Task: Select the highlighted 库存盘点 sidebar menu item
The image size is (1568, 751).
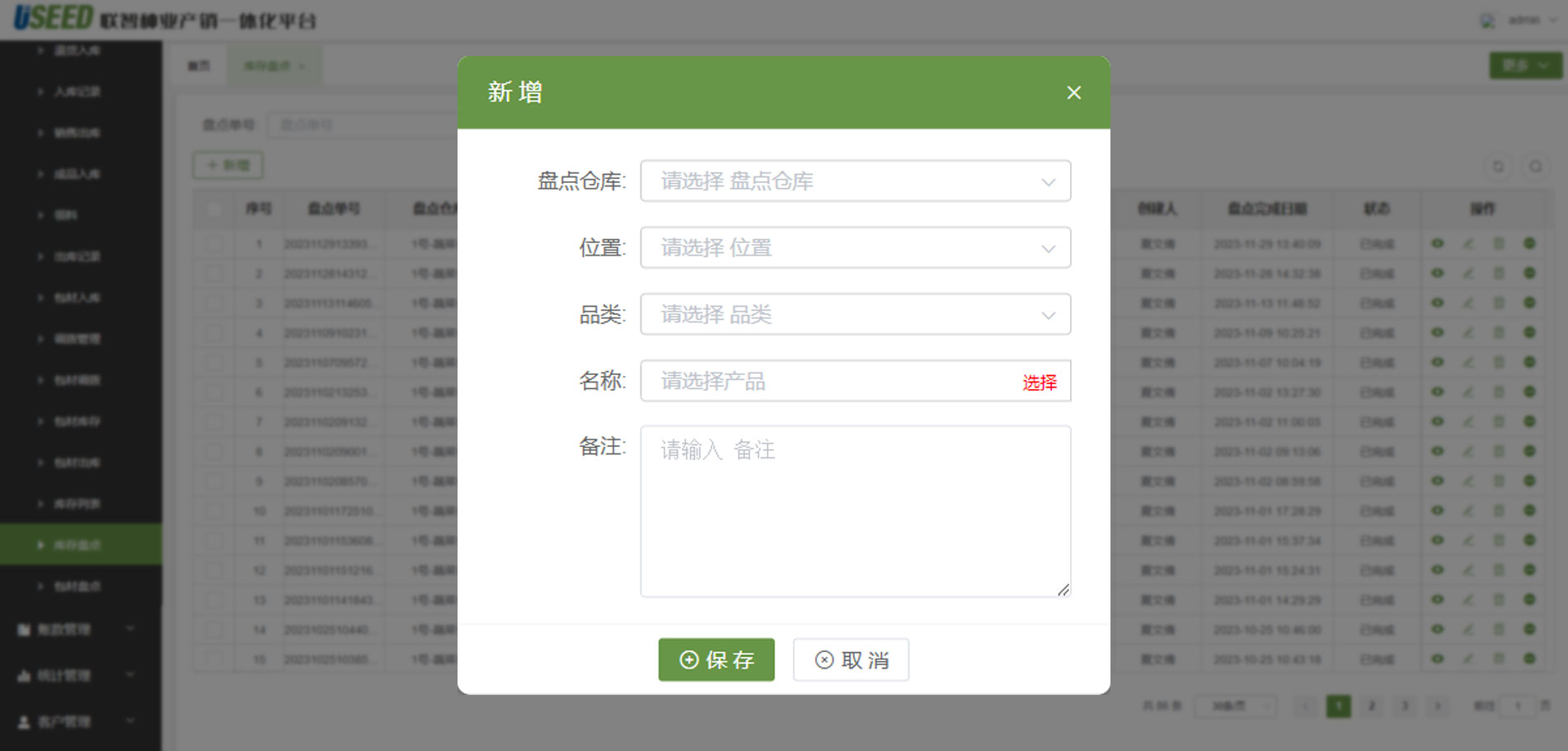Action: click(77, 545)
